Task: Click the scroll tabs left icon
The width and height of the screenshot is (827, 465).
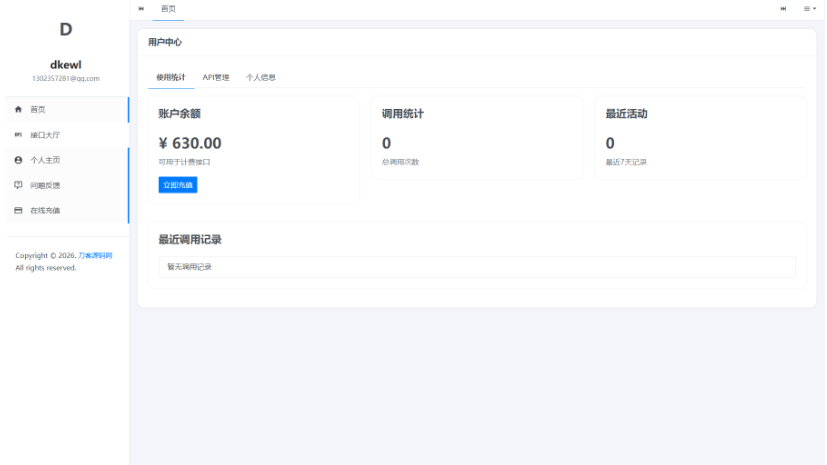Action: coord(141,8)
